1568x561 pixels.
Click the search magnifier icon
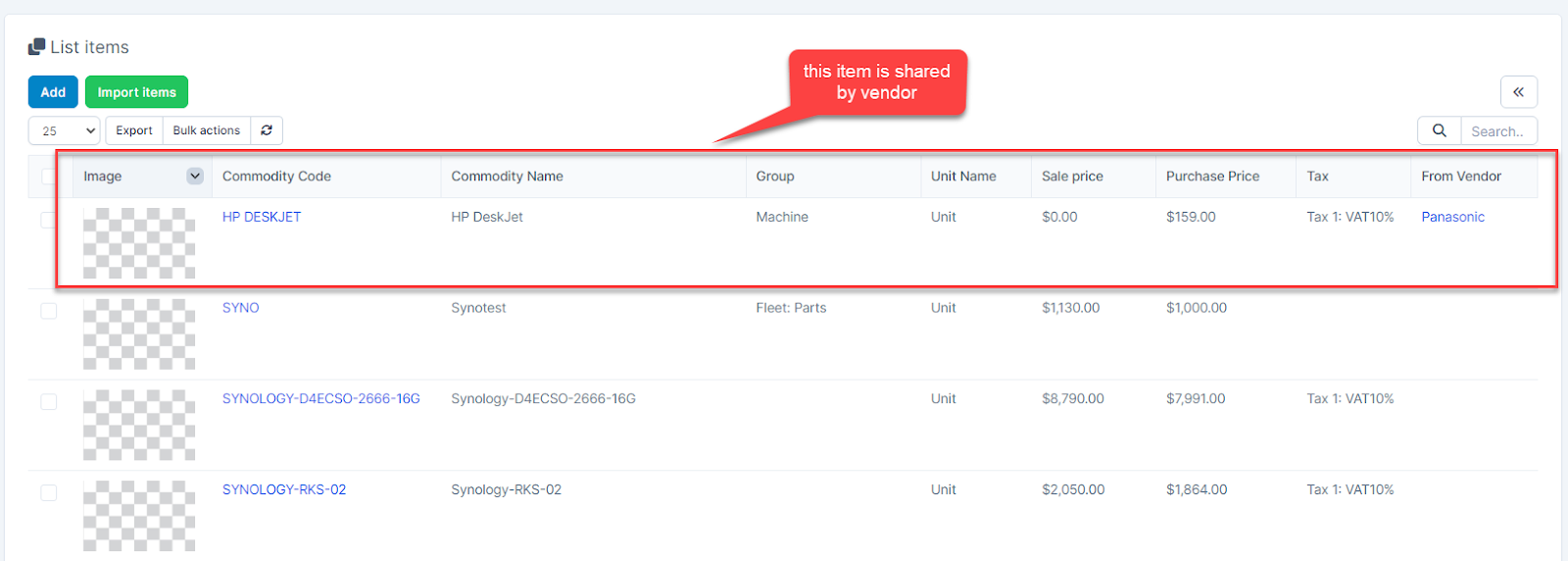pos(1439,130)
